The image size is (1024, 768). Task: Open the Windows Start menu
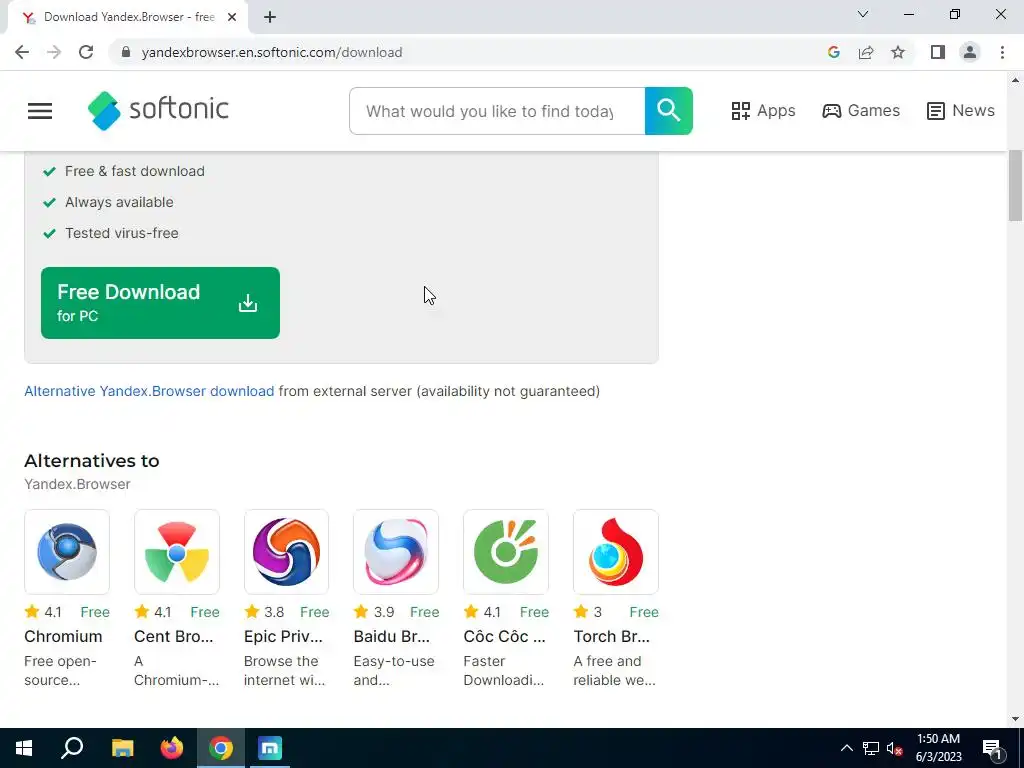point(24,748)
